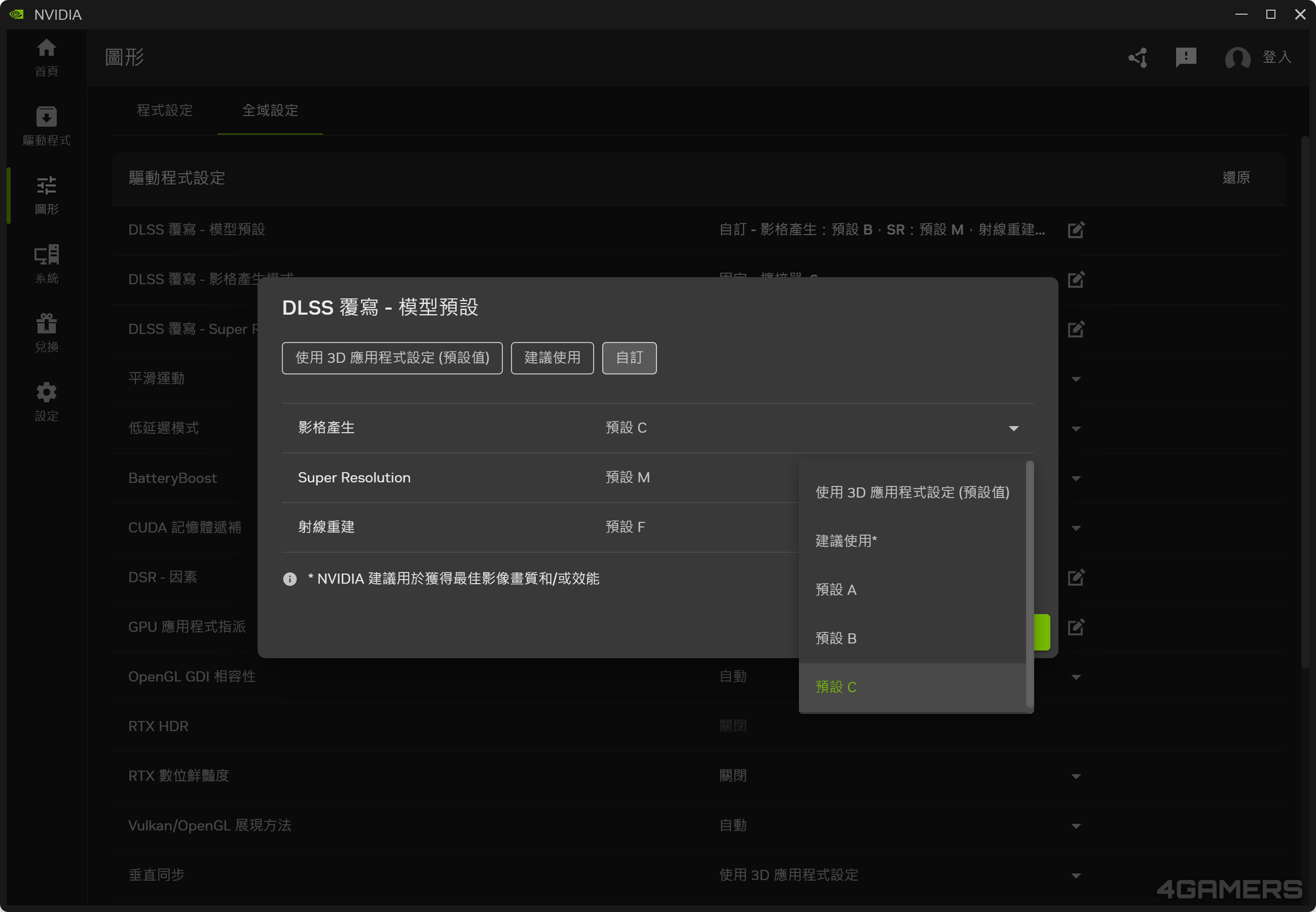This screenshot has width=1316, height=912.
Task: Expand OpenGL GDI 相容性 dropdown arrow
Action: [x=1076, y=677]
